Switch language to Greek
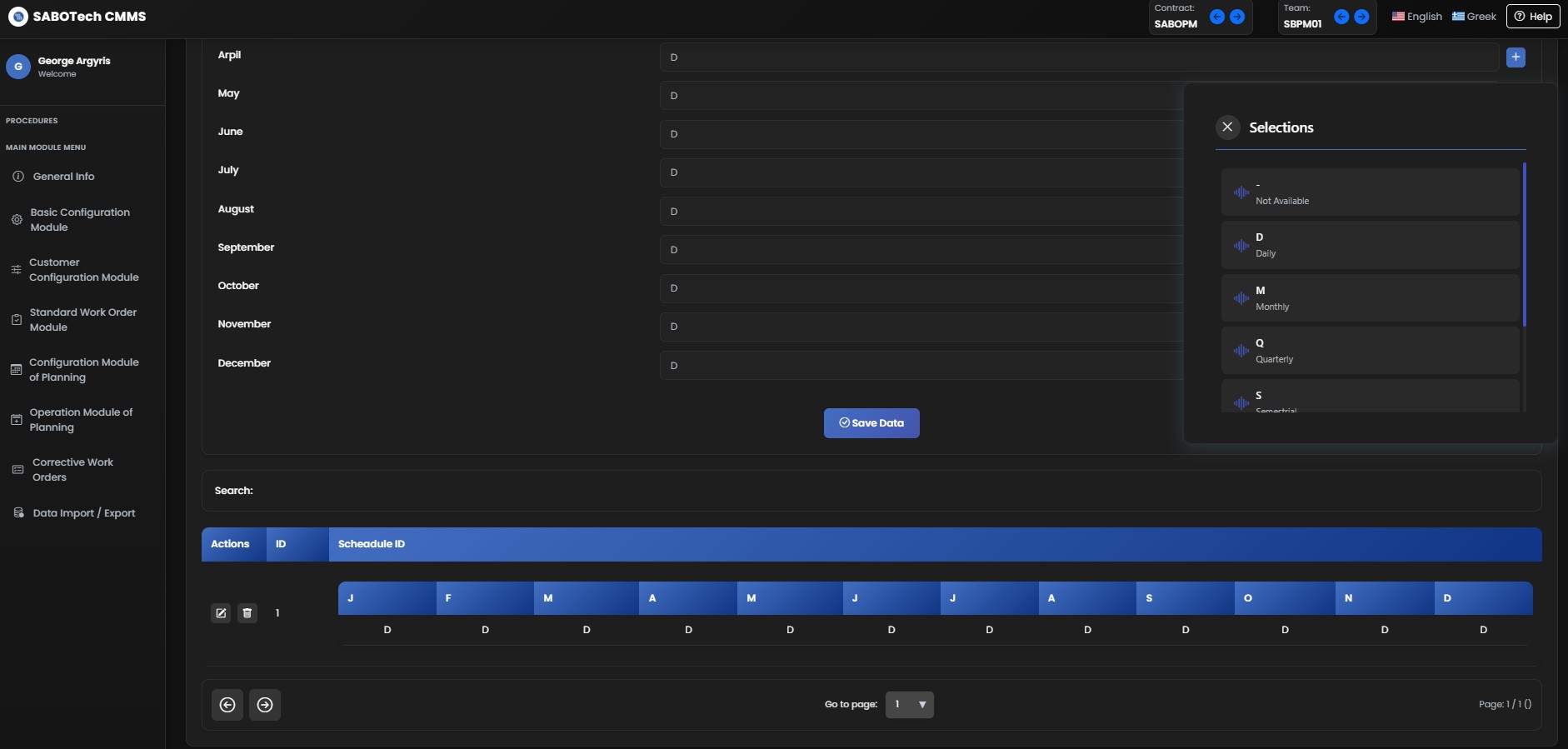 click(1474, 17)
